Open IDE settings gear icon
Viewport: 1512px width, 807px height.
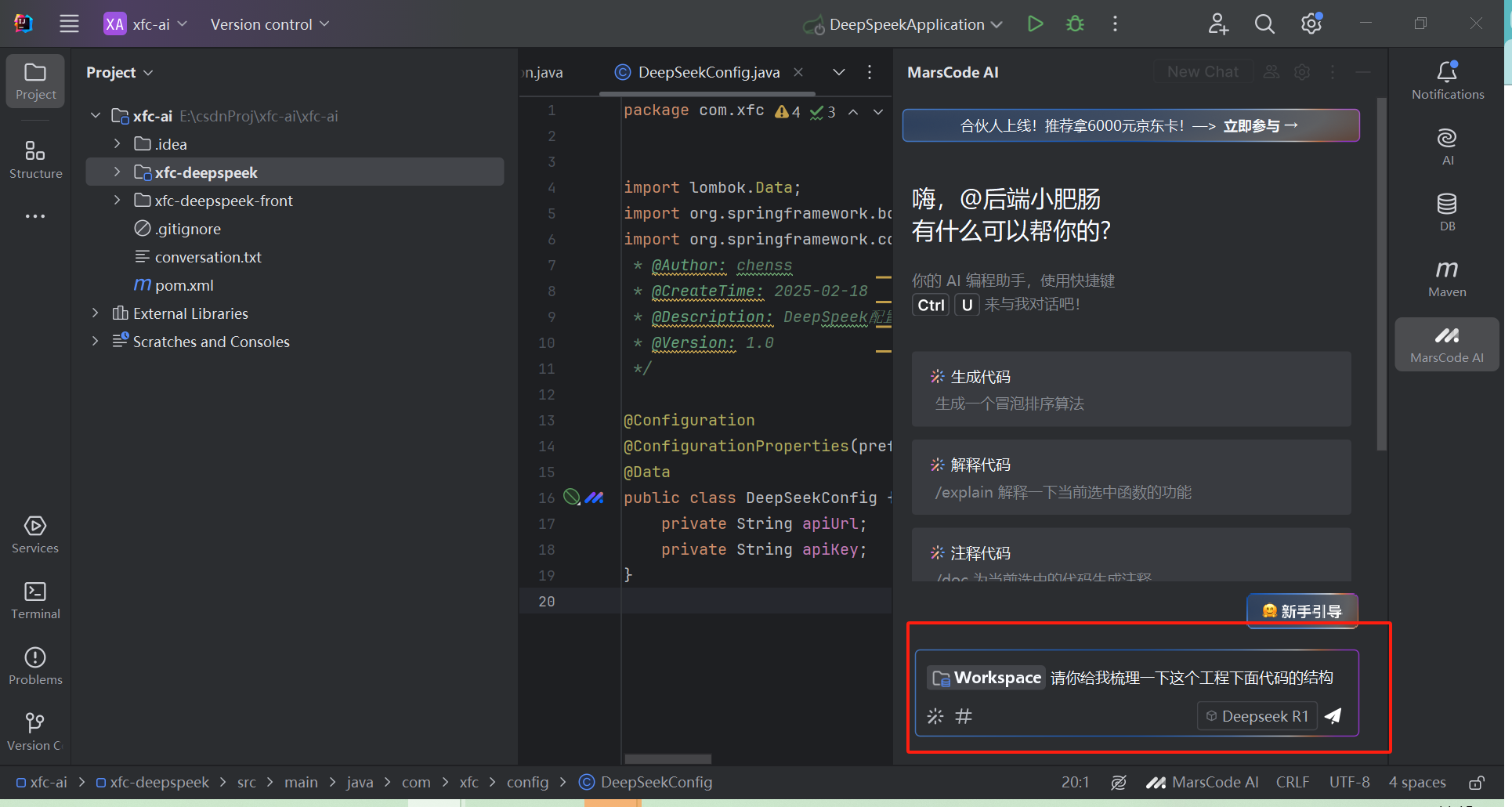(x=1311, y=24)
